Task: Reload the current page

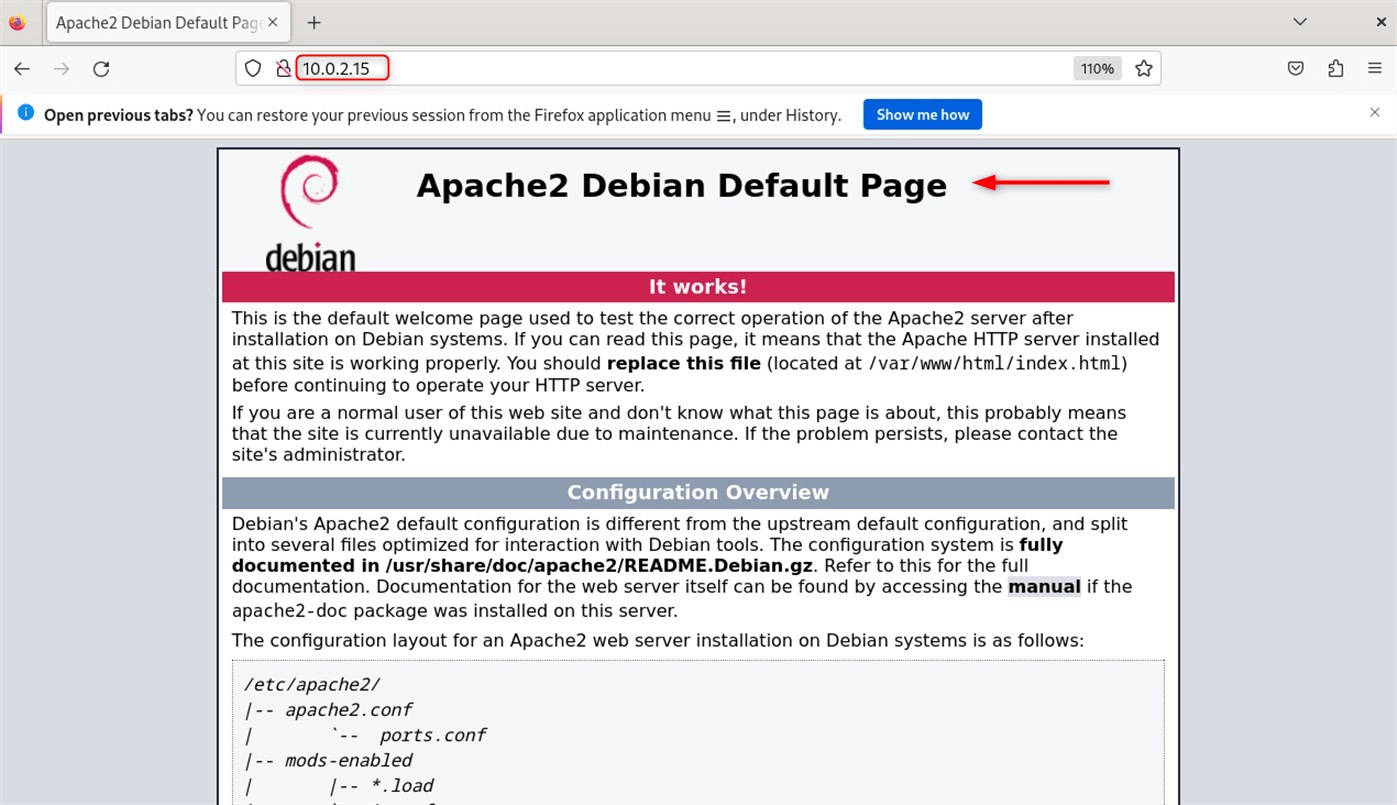Action: click(101, 69)
